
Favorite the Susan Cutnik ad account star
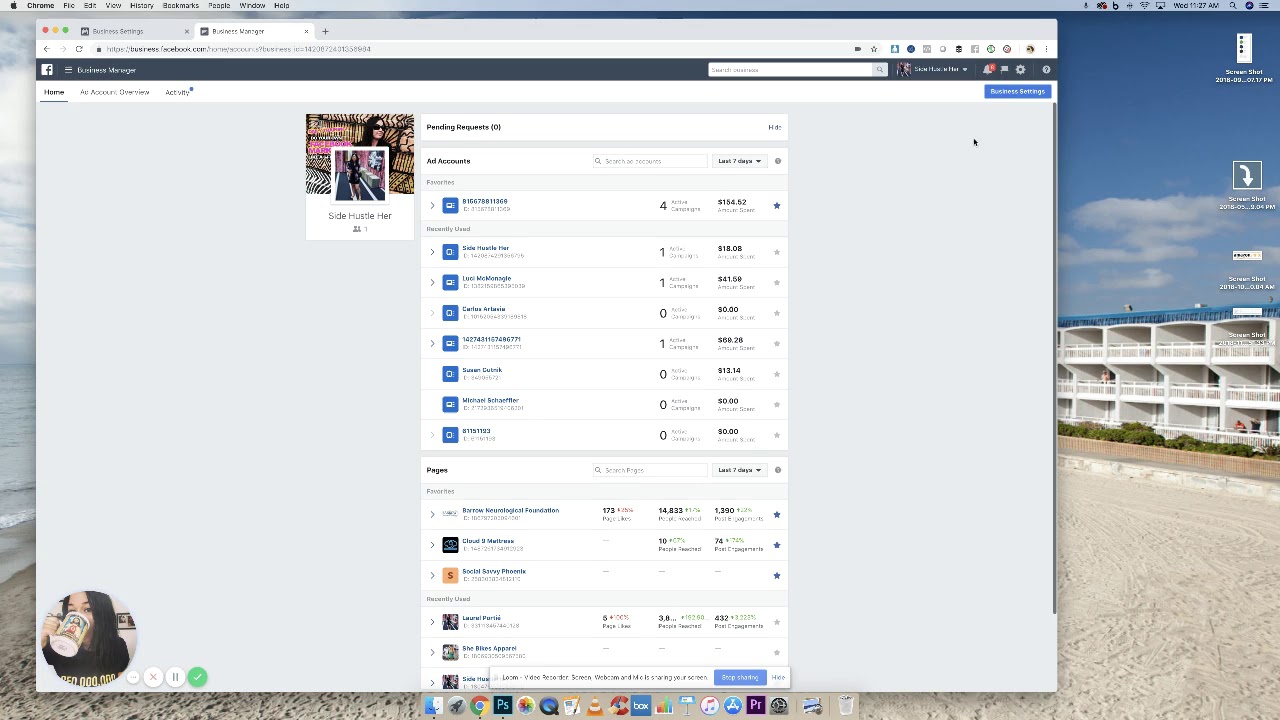coord(777,374)
